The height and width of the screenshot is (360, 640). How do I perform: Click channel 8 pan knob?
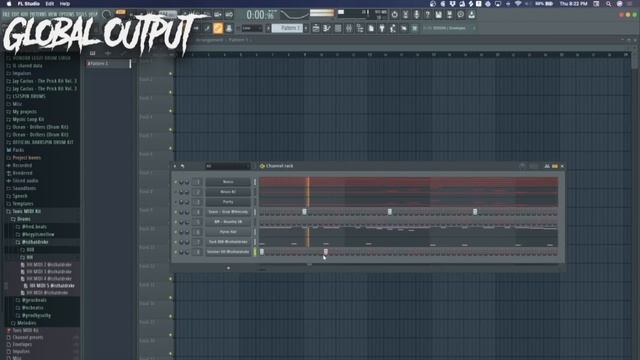[x=182, y=252]
